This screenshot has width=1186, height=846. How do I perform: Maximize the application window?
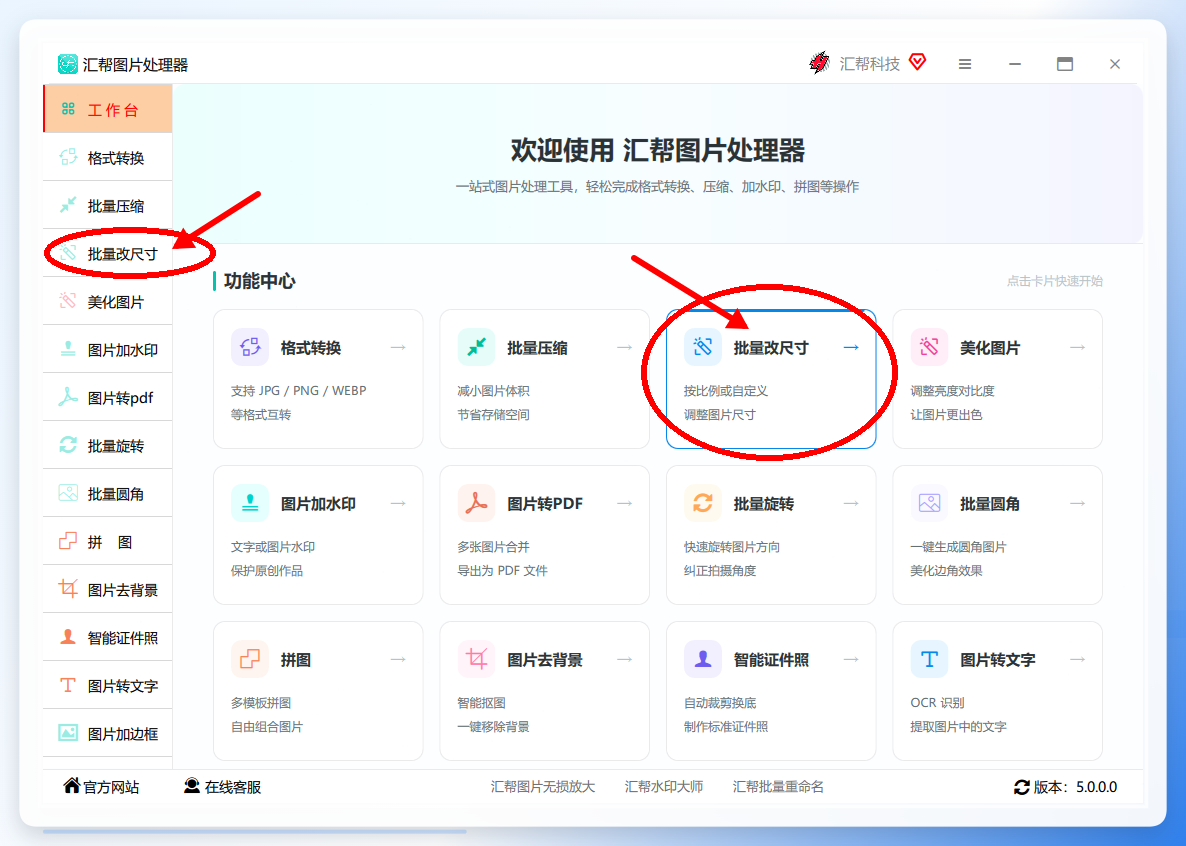(x=1064, y=64)
